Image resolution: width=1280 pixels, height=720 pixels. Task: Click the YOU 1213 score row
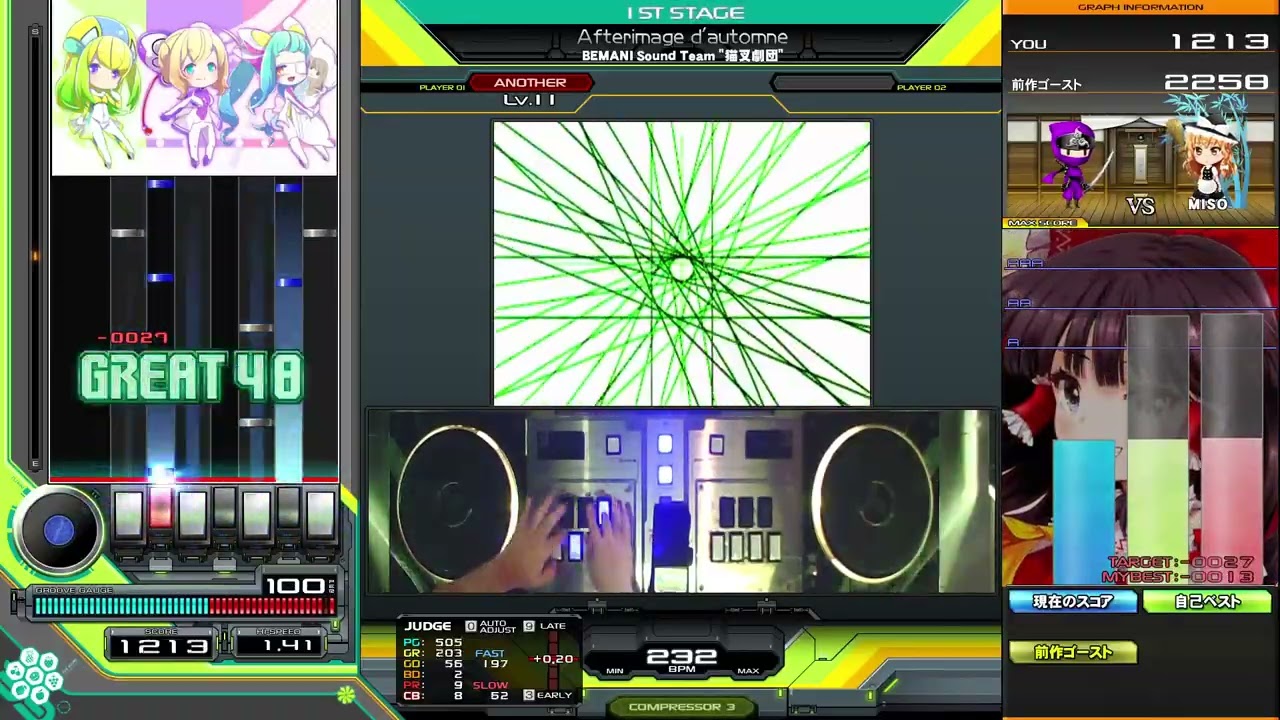[x=1140, y=42]
